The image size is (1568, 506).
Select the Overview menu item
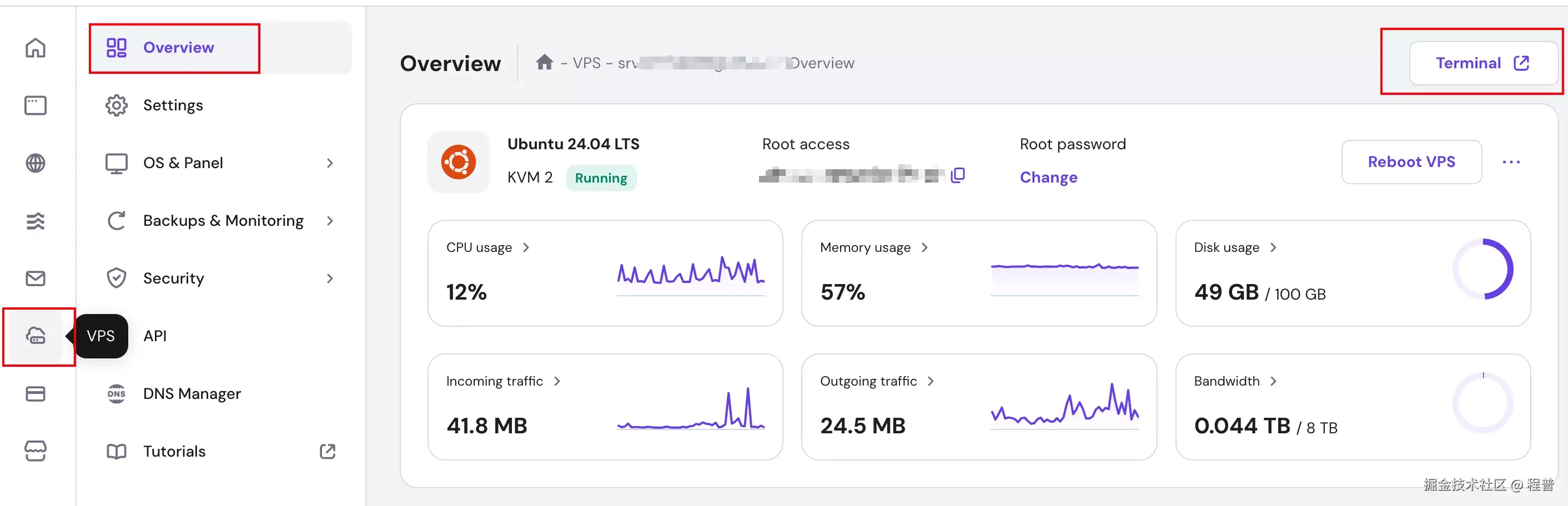(220, 48)
